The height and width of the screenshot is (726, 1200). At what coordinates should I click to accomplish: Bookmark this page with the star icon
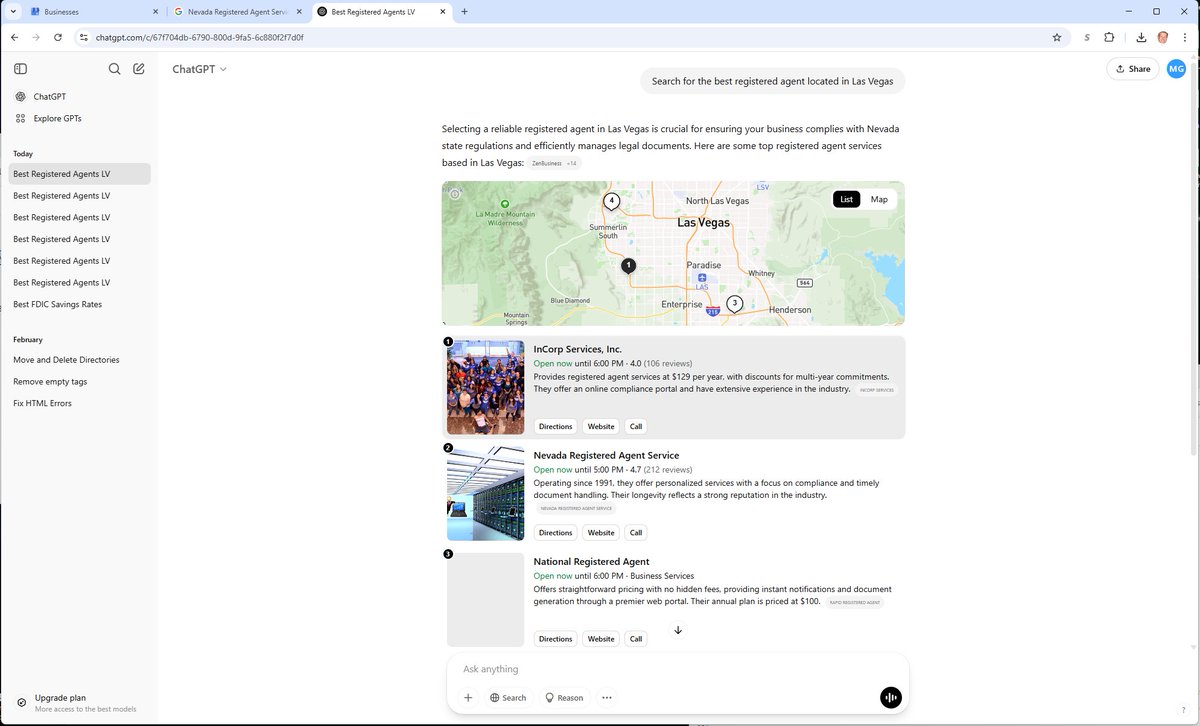point(1057,37)
